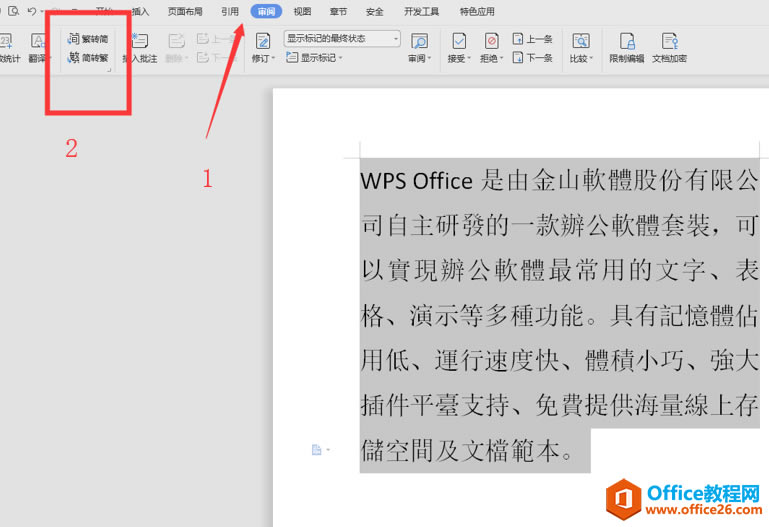Click previous comment icon beside Insert Comment
This screenshot has width=769, height=527.
click(x=203, y=39)
